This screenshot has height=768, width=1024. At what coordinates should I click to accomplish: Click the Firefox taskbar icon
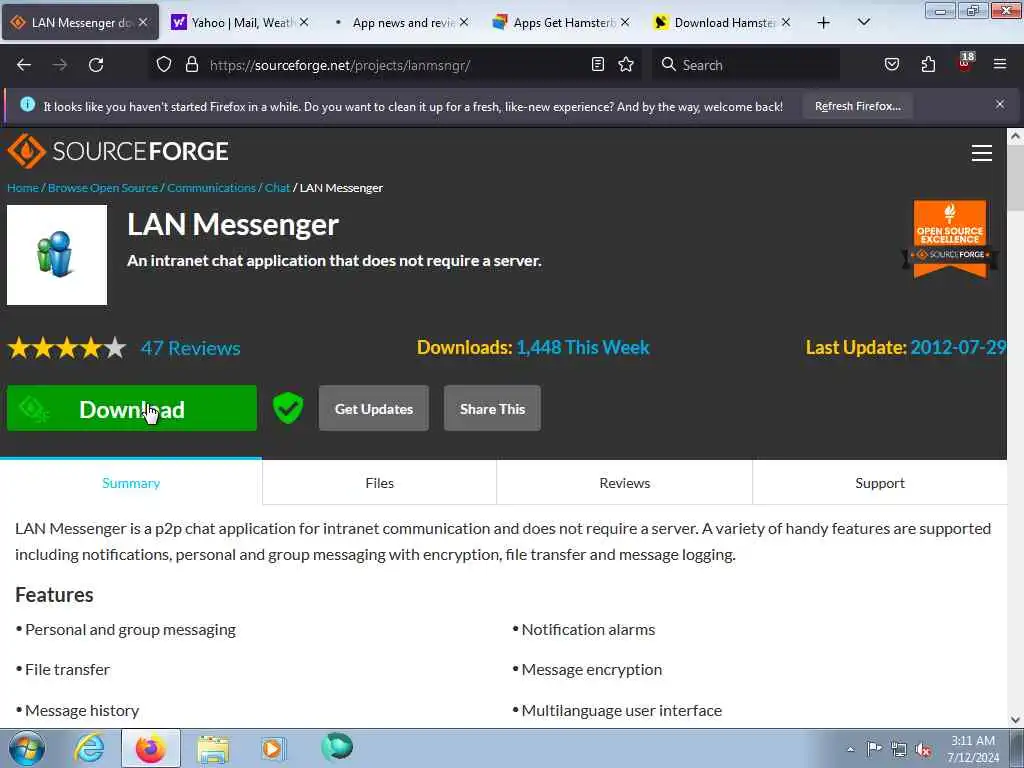pos(150,748)
